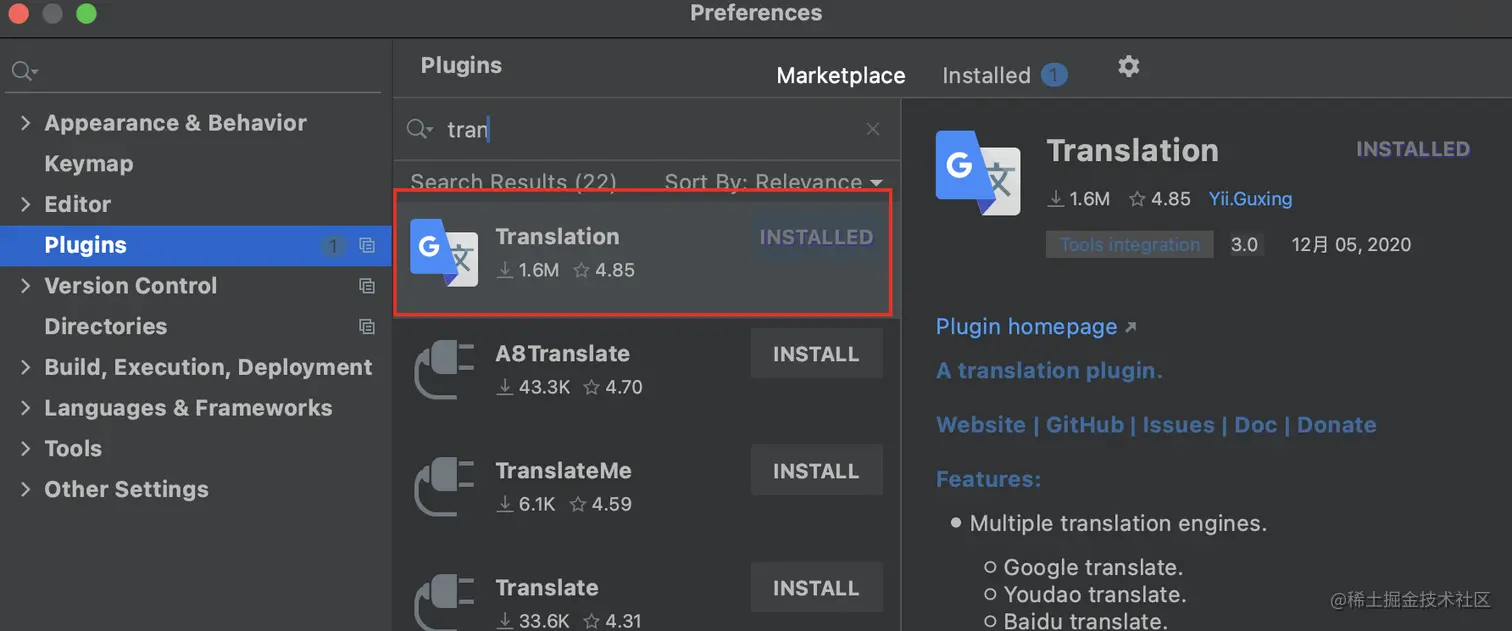The width and height of the screenshot is (1512, 631).
Task: Click the settings search magnifier in sidebar
Action: [24, 71]
